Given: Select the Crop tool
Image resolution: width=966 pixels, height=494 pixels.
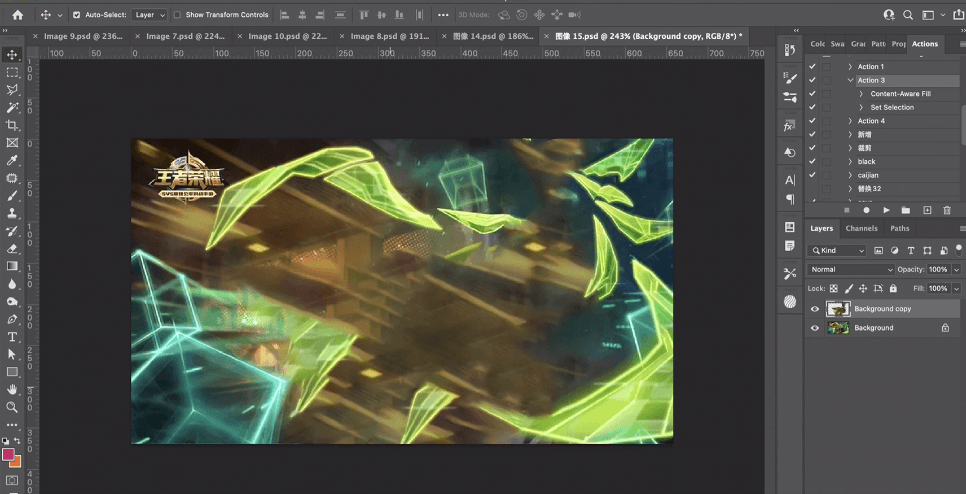Looking at the screenshot, I should click(13, 125).
